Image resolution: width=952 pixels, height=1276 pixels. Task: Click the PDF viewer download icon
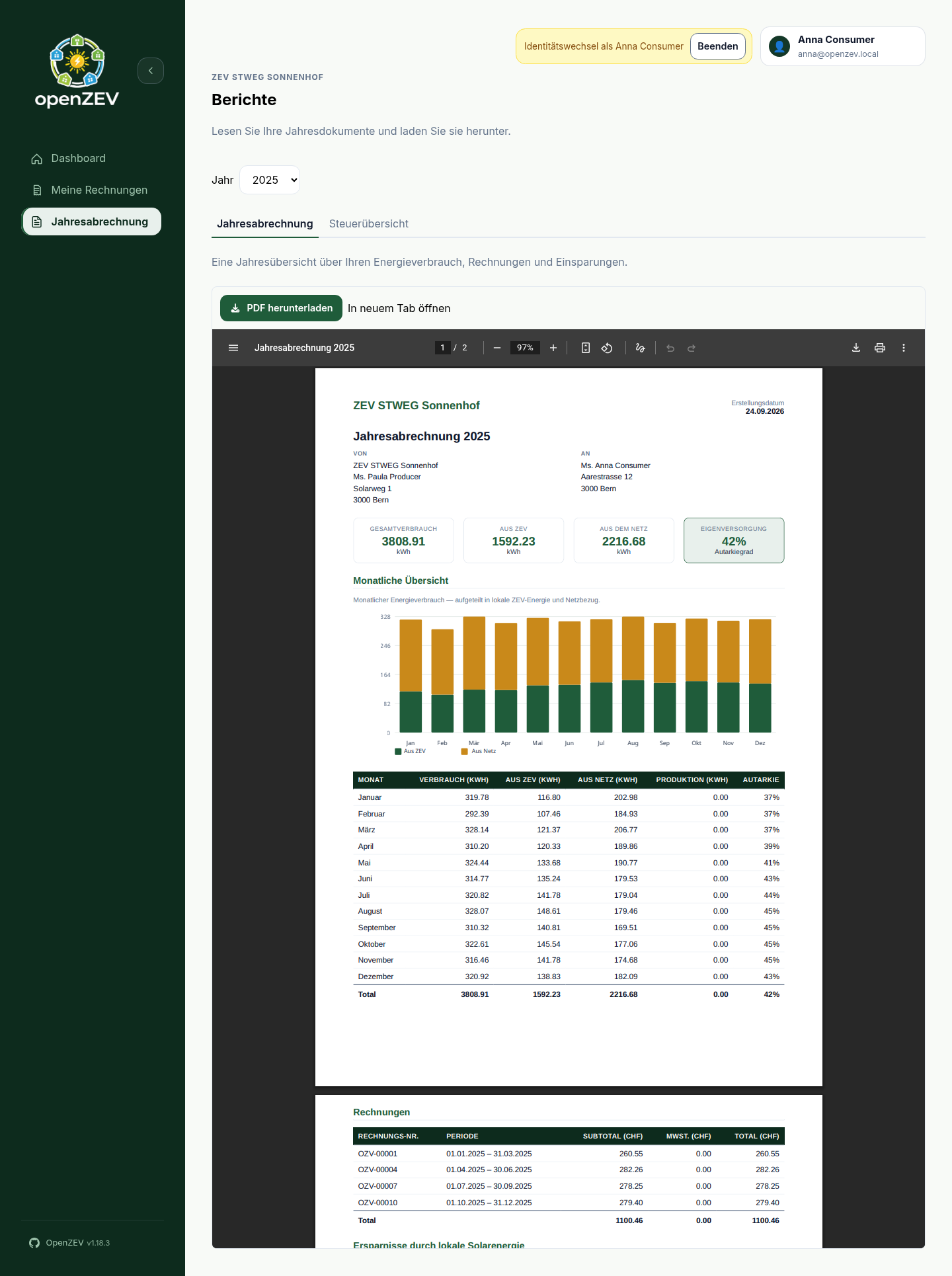tap(856, 348)
